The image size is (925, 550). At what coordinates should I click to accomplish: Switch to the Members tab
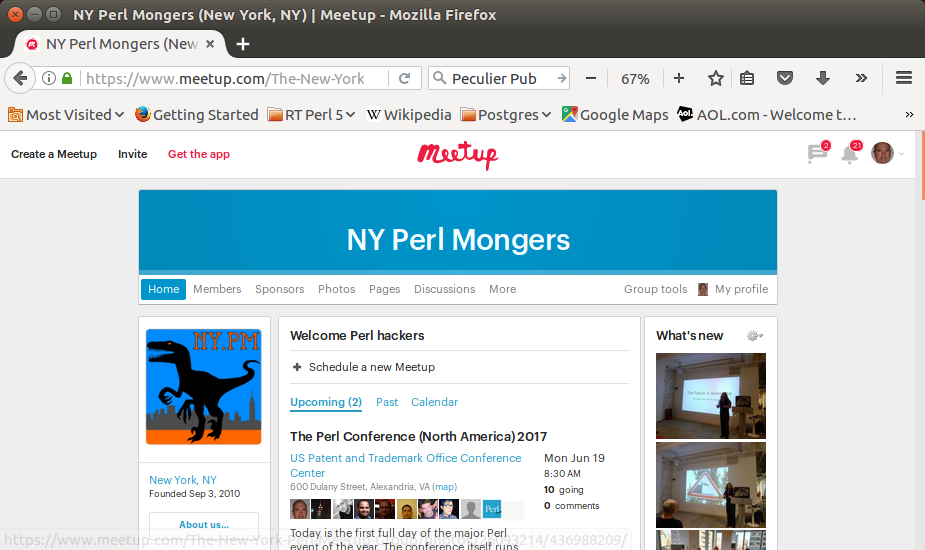(217, 289)
